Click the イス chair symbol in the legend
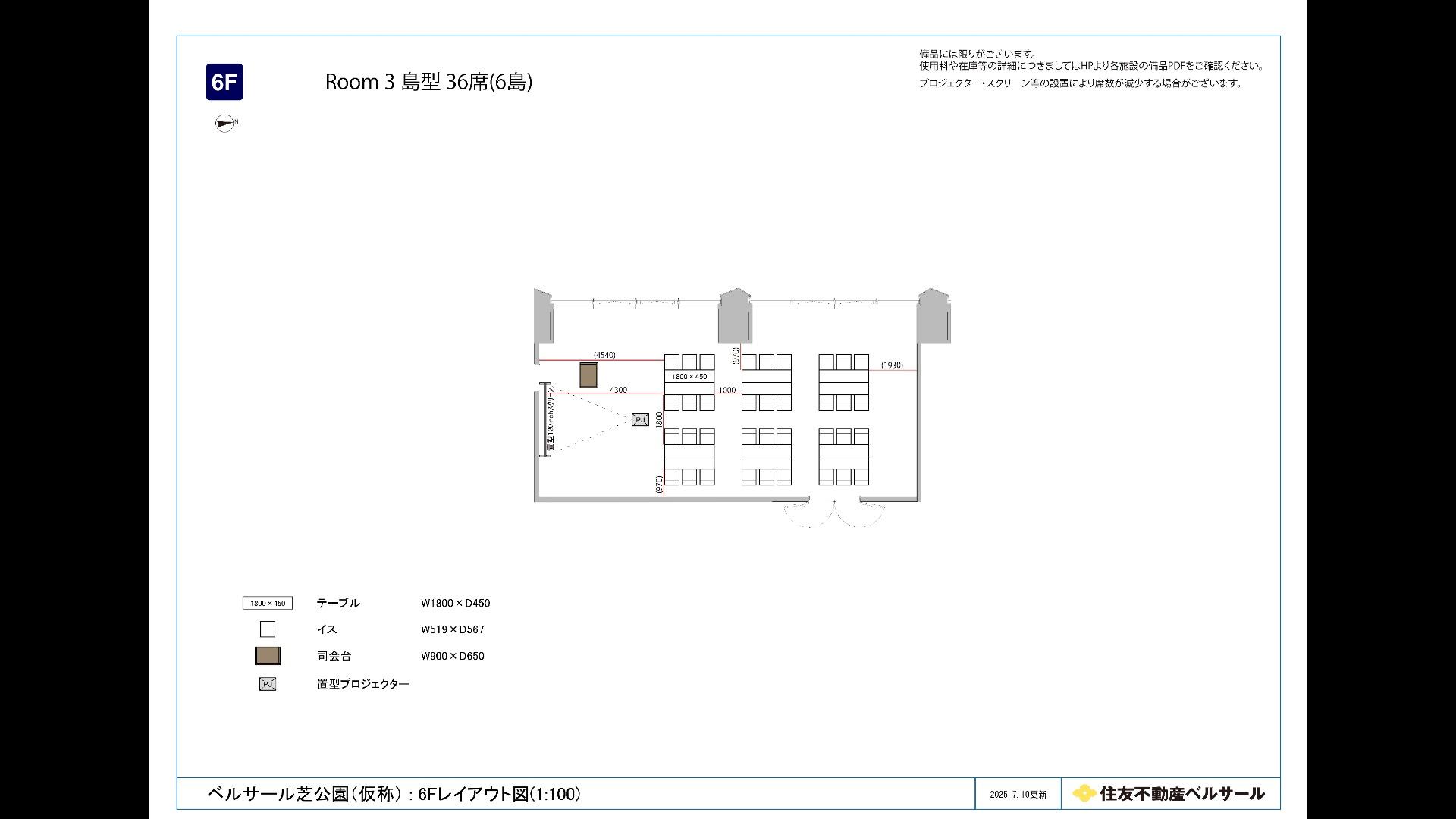The image size is (1456, 819). tap(267, 629)
